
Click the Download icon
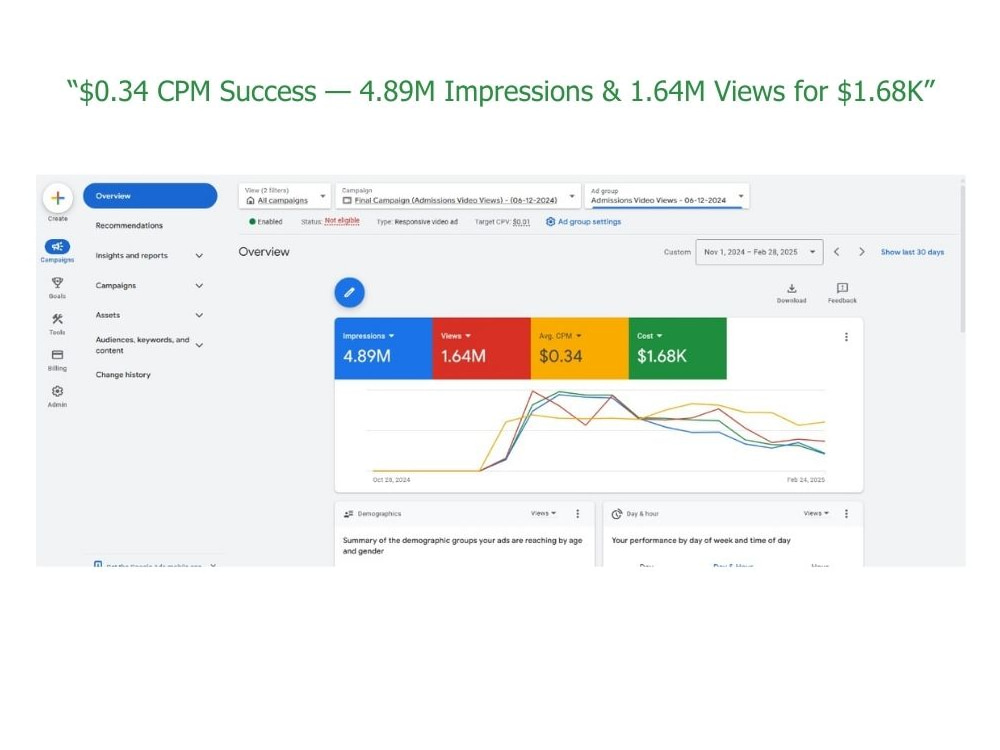point(791,288)
